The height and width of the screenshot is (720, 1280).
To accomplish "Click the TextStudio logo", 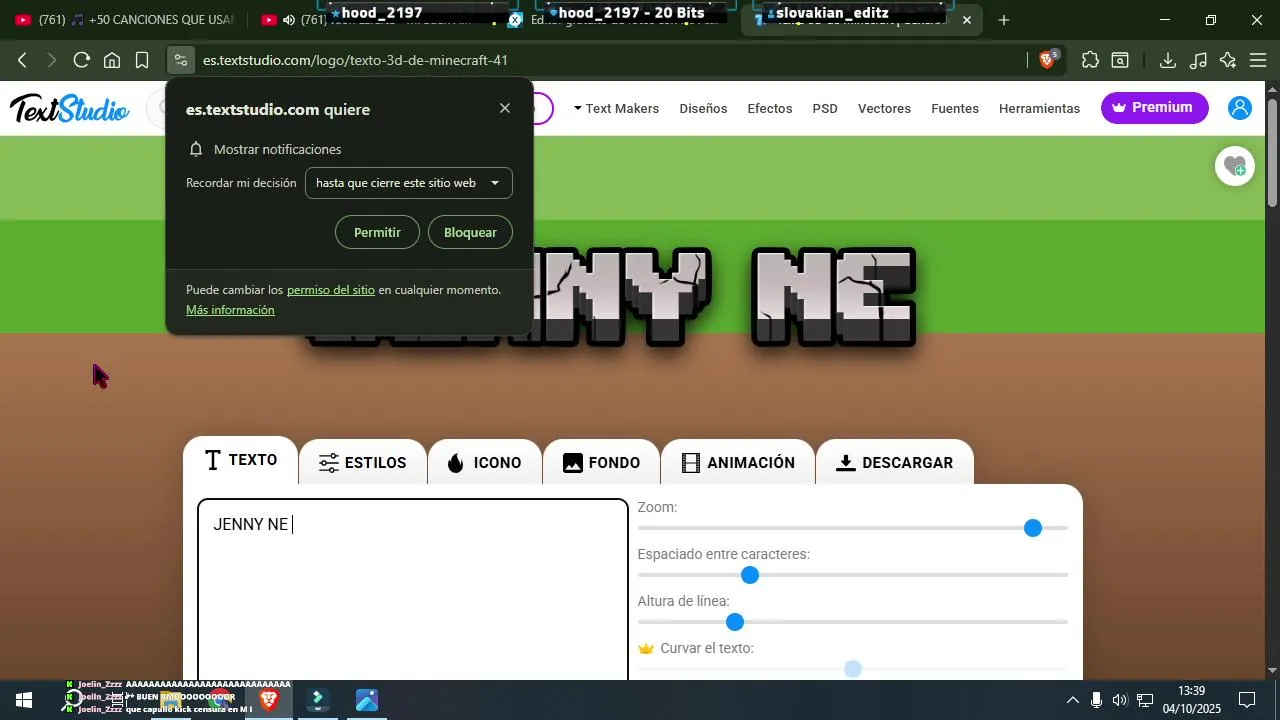I will [x=69, y=108].
